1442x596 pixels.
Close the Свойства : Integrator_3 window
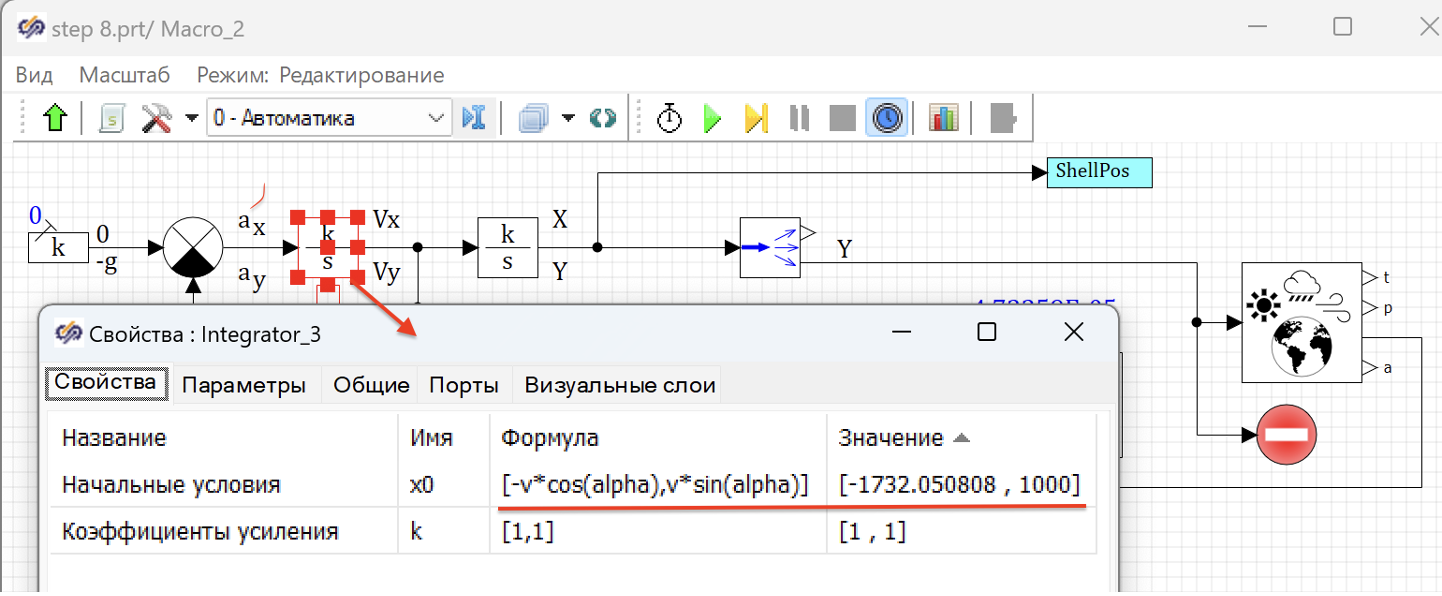[x=1074, y=332]
